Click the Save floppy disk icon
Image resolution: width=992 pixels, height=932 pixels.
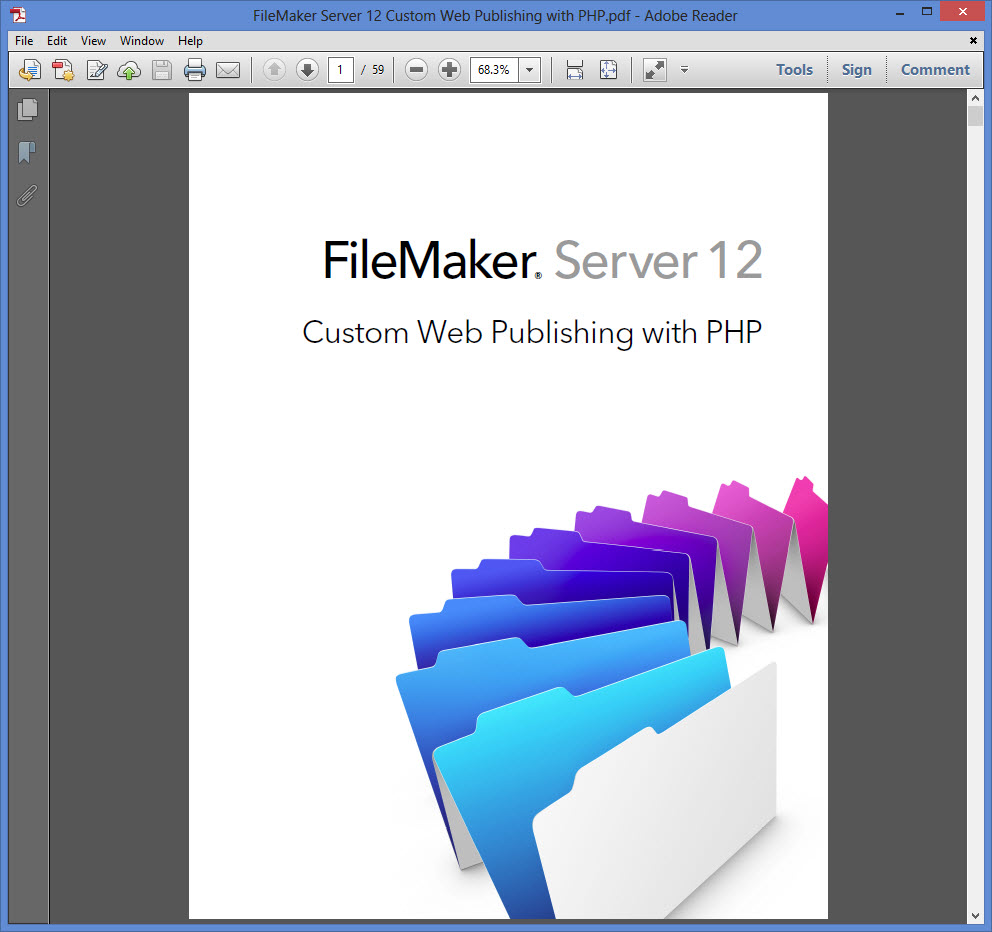coord(162,70)
